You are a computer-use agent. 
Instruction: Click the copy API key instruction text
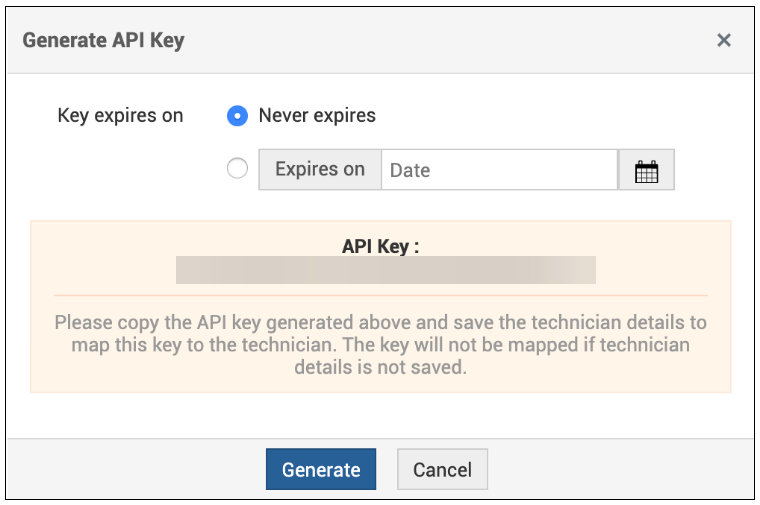pos(380,345)
